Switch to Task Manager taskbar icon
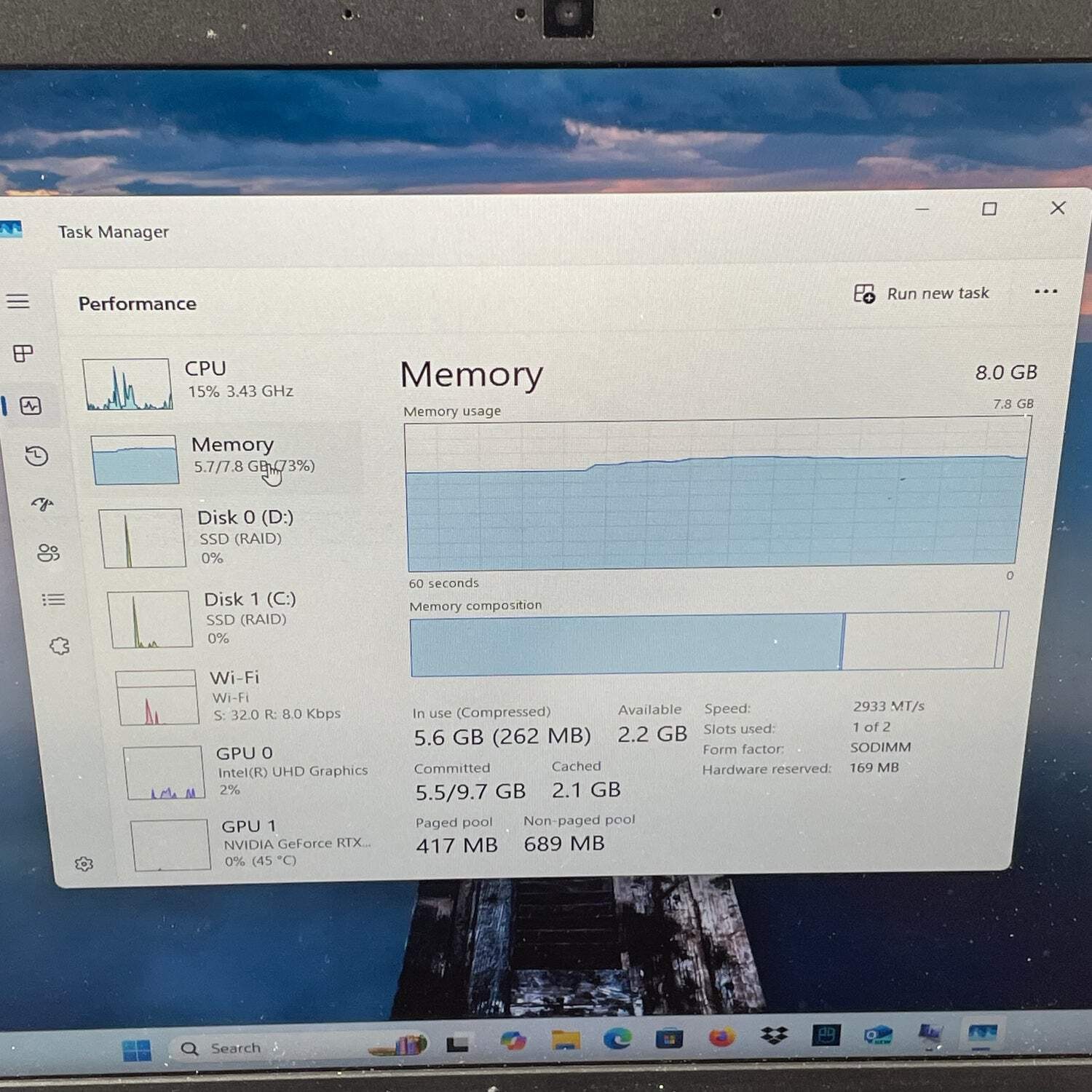 (x=981, y=1033)
